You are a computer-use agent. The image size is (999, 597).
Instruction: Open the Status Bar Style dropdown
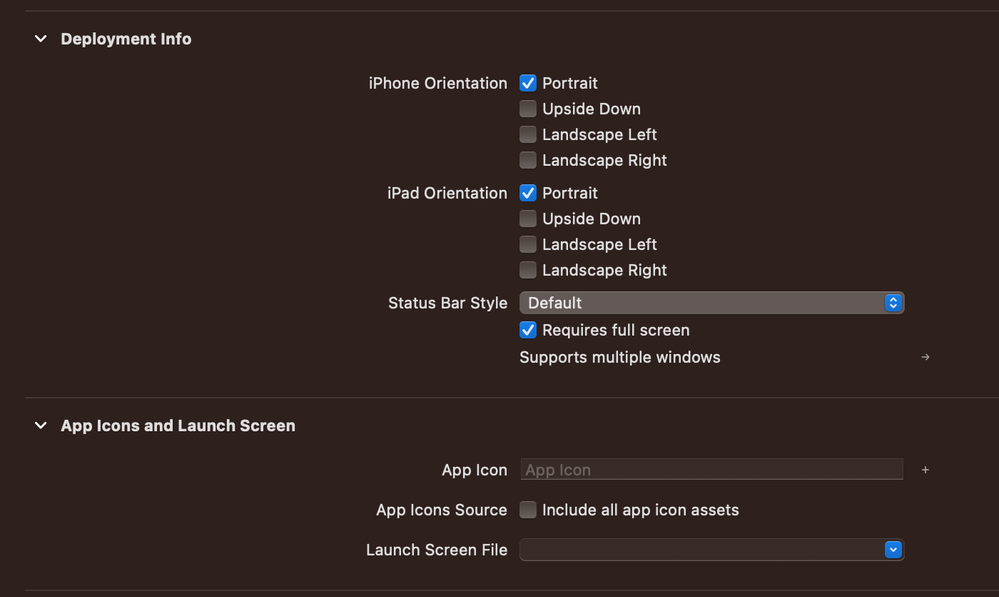coord(711,303)
